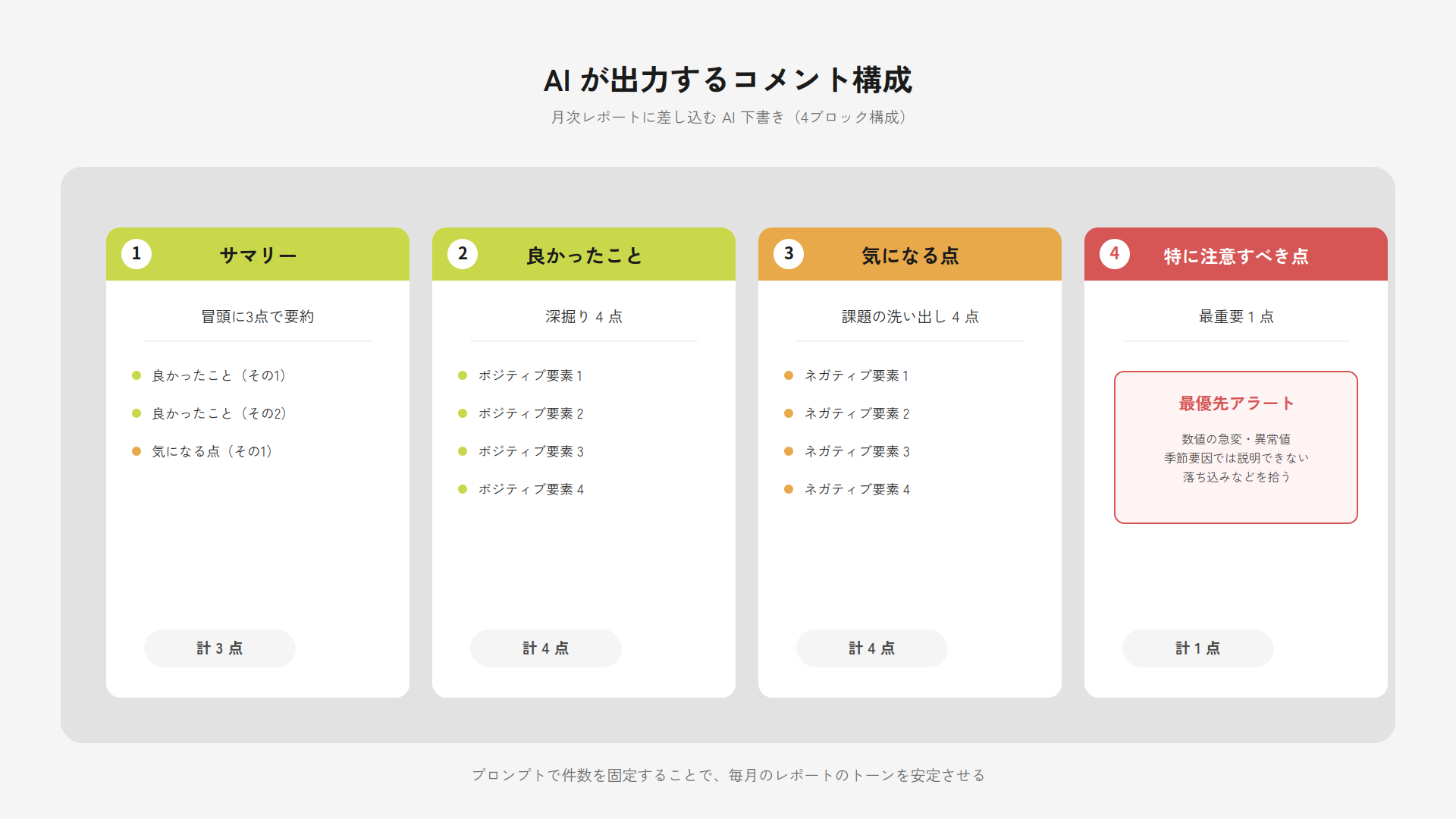The image size is (1456, 819).
Task: Click the circled number 3 on 気になる点 card
Action: pyautogui.click(x=789, y=254)
